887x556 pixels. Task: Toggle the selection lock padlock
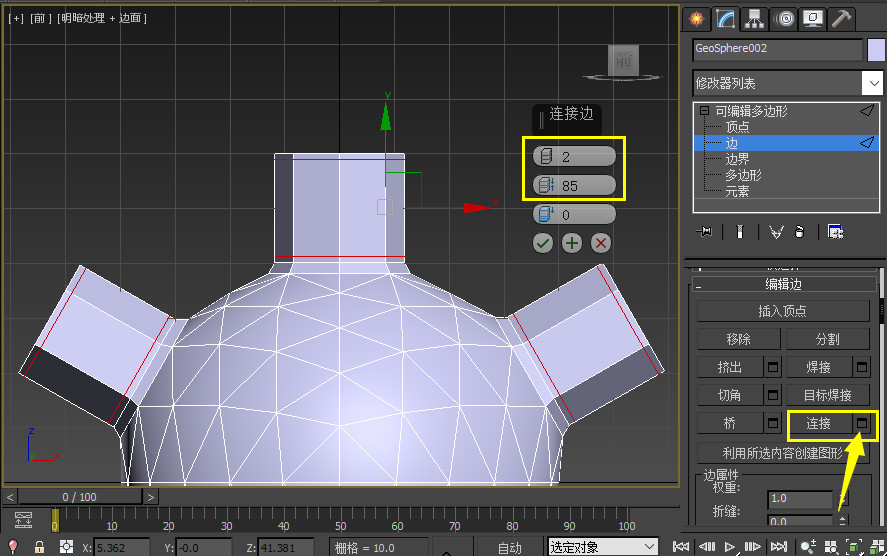[39, 547]
